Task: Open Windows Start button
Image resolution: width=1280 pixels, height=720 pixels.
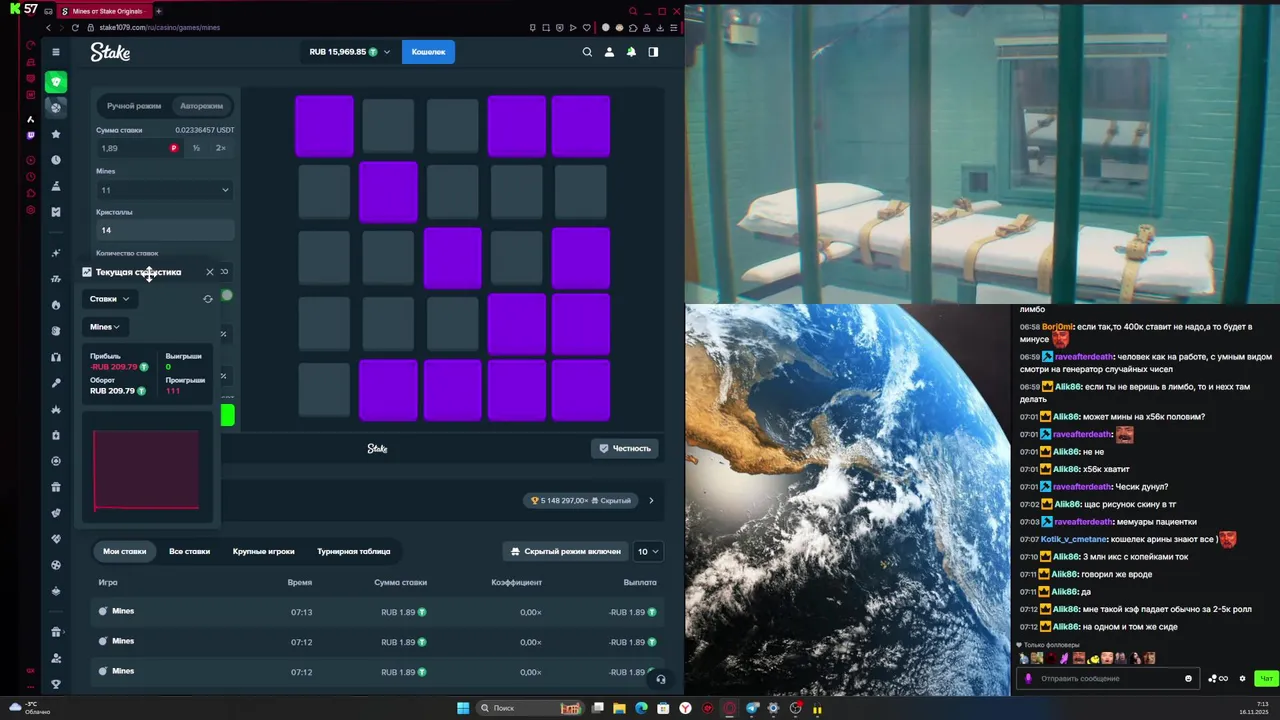Action: (463, 708)
